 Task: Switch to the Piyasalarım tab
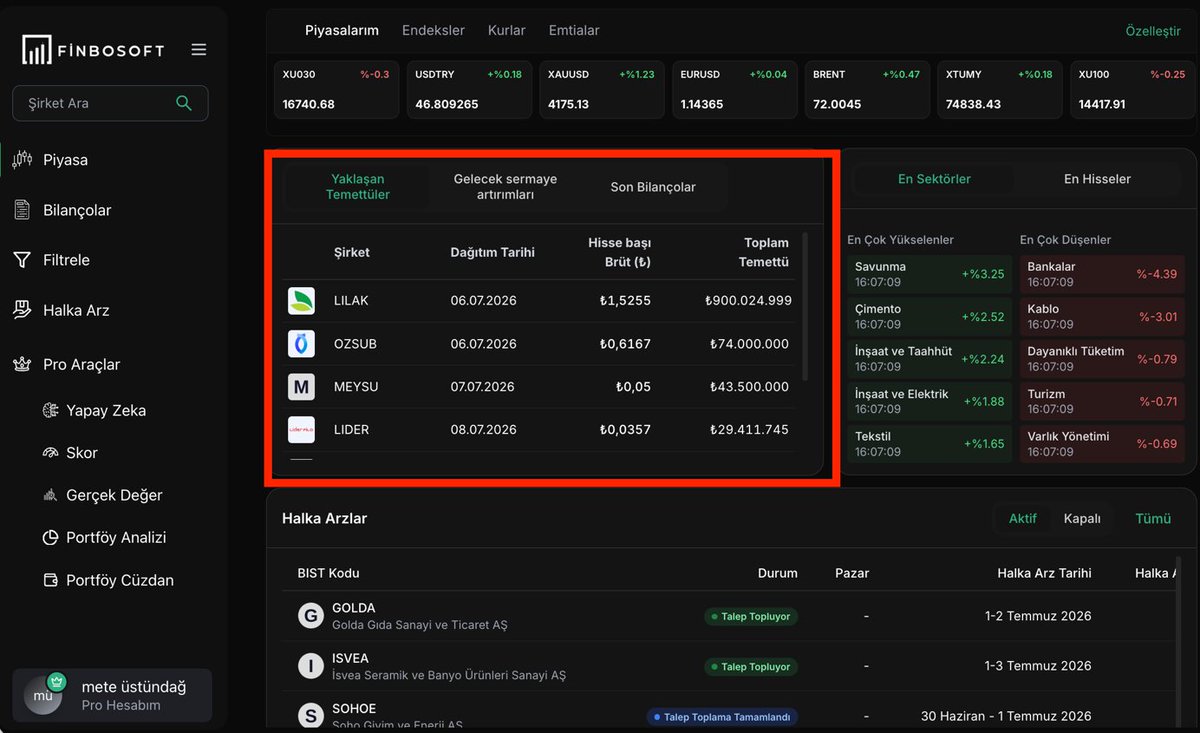click(342, 30)
